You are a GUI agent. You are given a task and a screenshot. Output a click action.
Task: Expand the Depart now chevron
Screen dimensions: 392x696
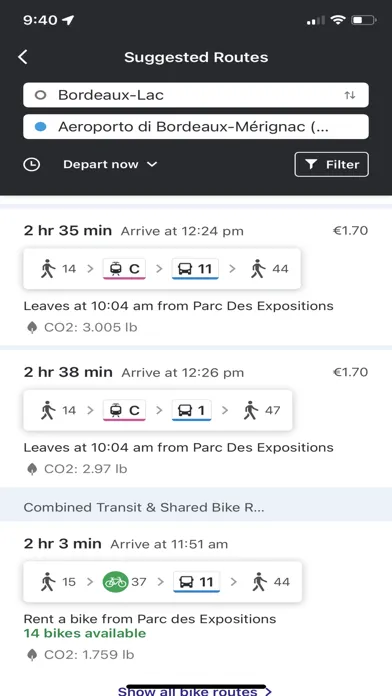152,165
